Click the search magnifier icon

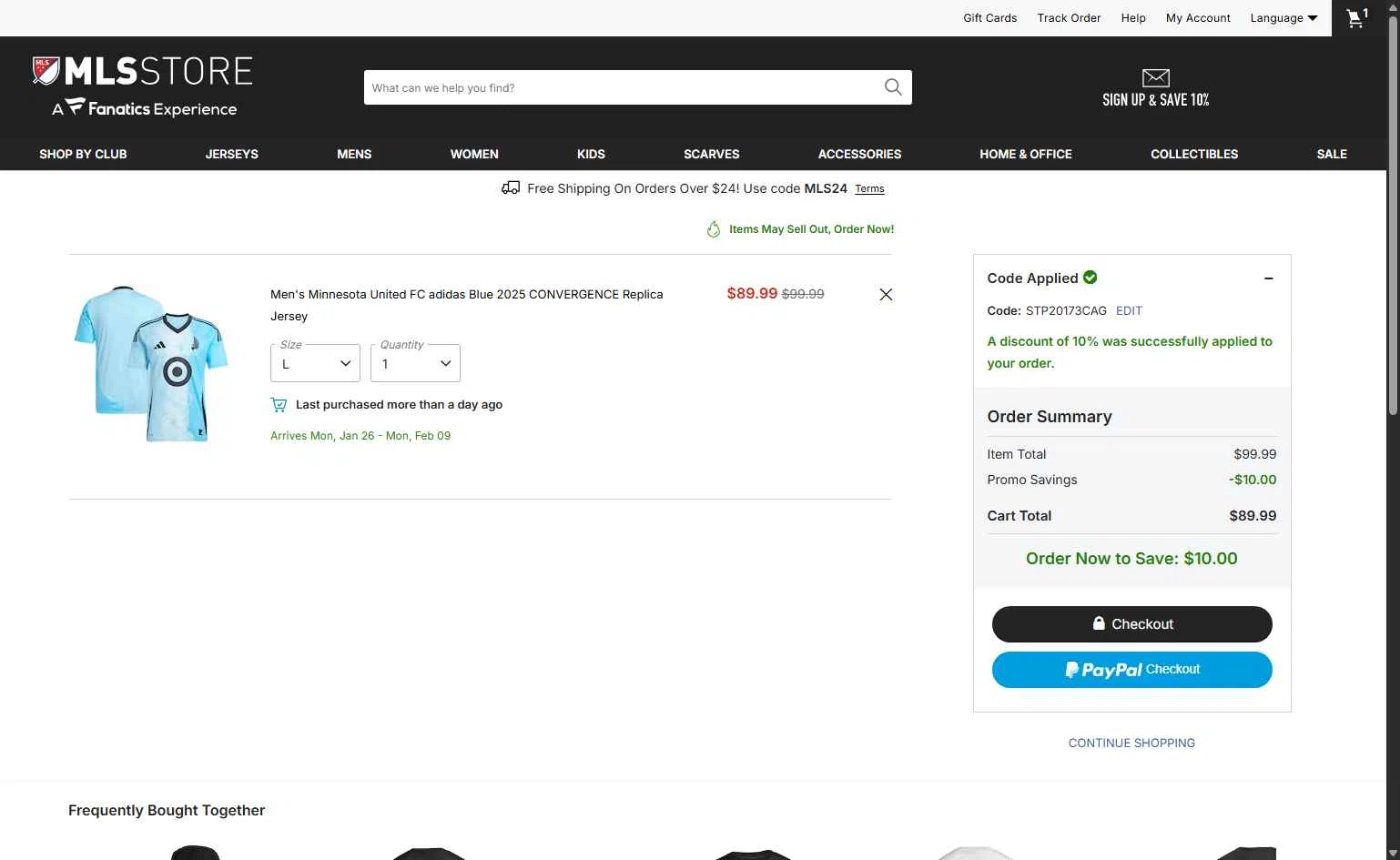coord(893,87)
